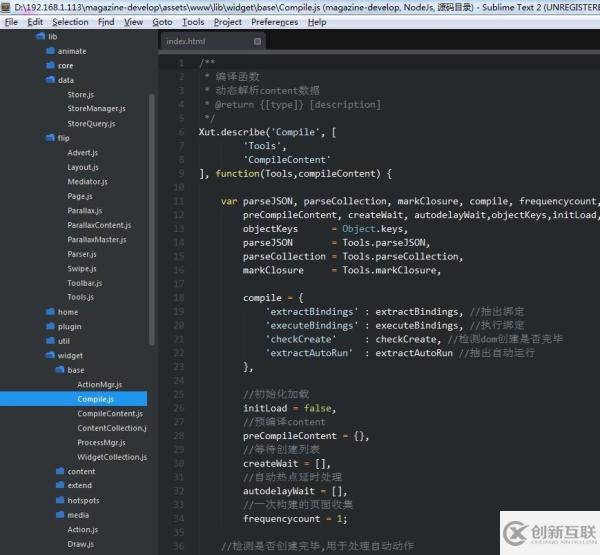Click the util folder icon

pos(51,341)
